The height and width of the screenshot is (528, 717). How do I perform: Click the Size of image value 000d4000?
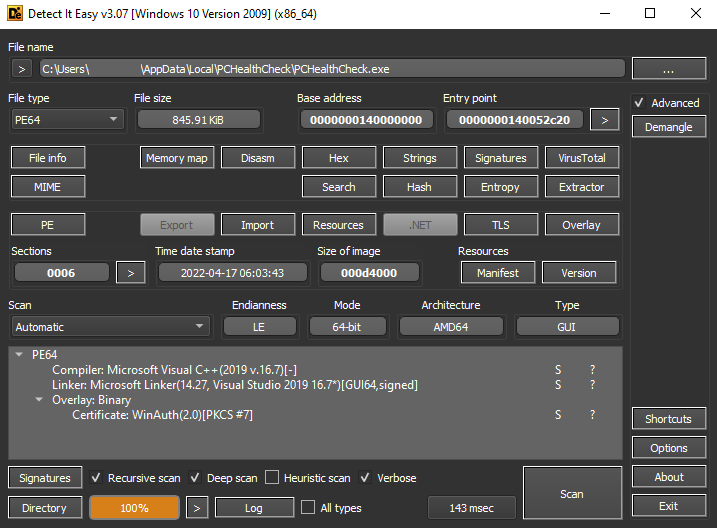pyautogui.click(x=369, y=272)
